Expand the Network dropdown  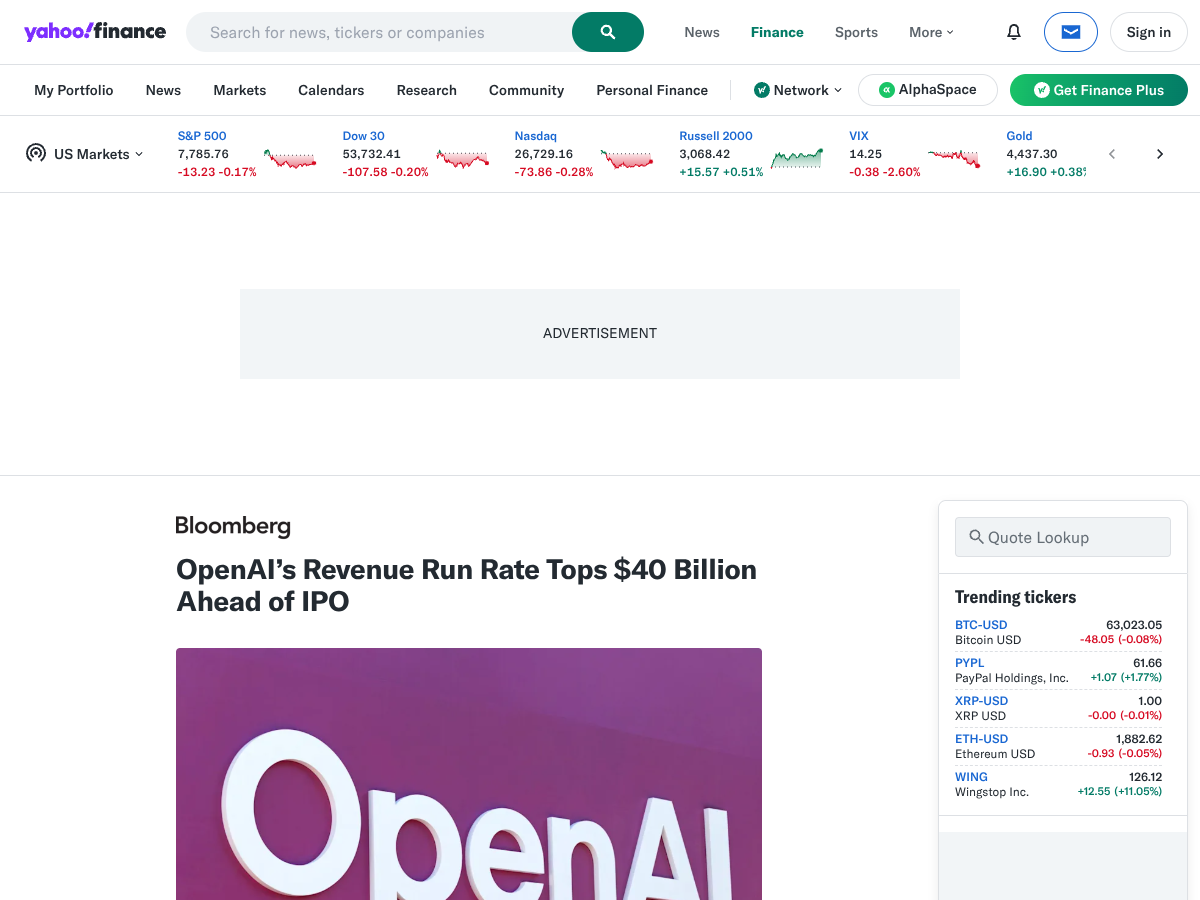click(798, 90)
